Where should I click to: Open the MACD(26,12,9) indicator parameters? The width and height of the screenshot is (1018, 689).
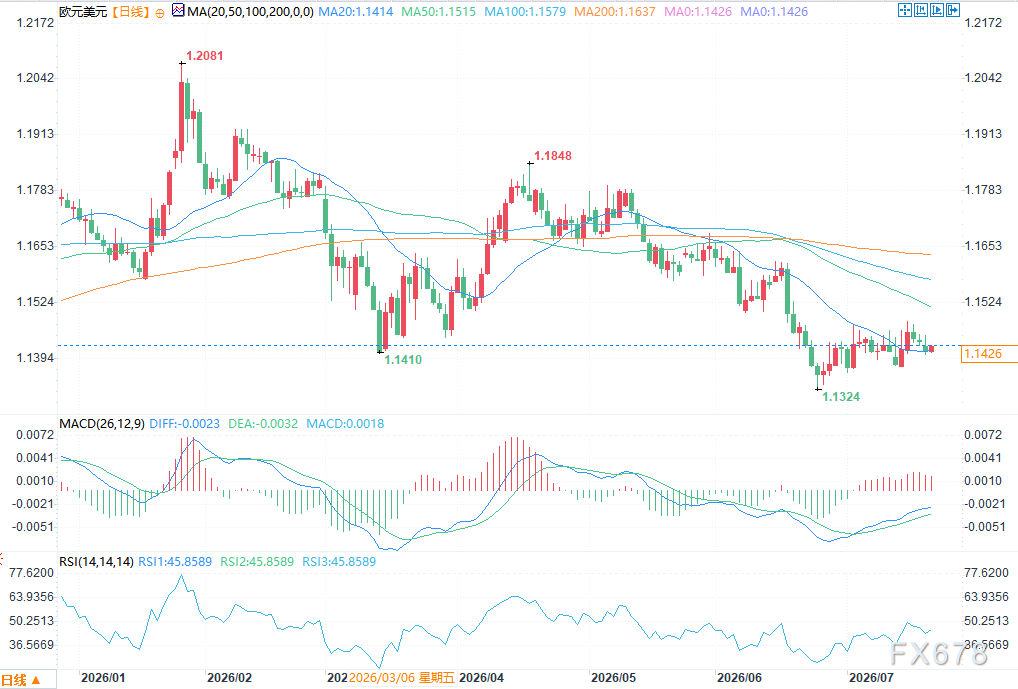[x=102, y=423]
